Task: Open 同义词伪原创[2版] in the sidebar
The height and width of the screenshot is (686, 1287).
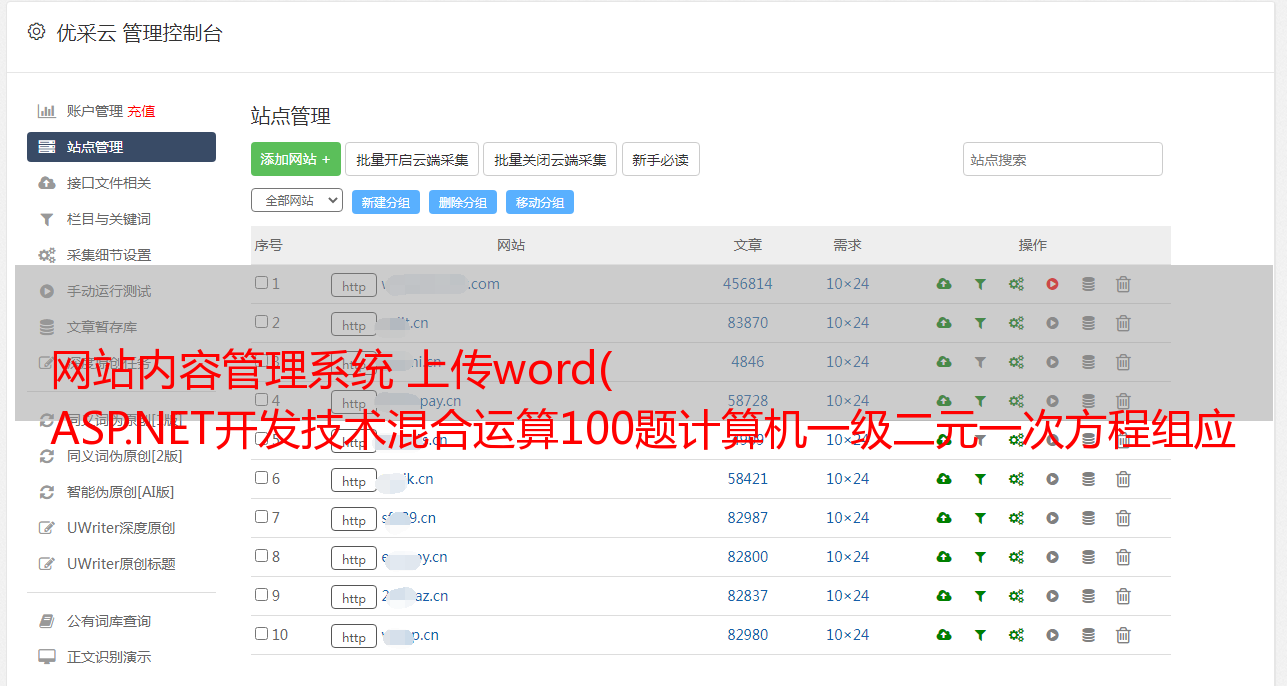Action: [124, 456]
